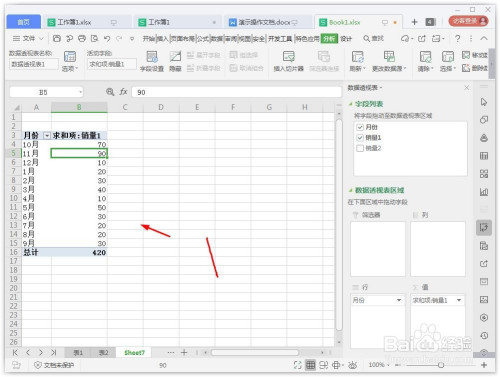Image resolution: width=500 pixels, height=377 pixels.
Task: Click the Undo arrow icon
Action: (x=107, y=39)
